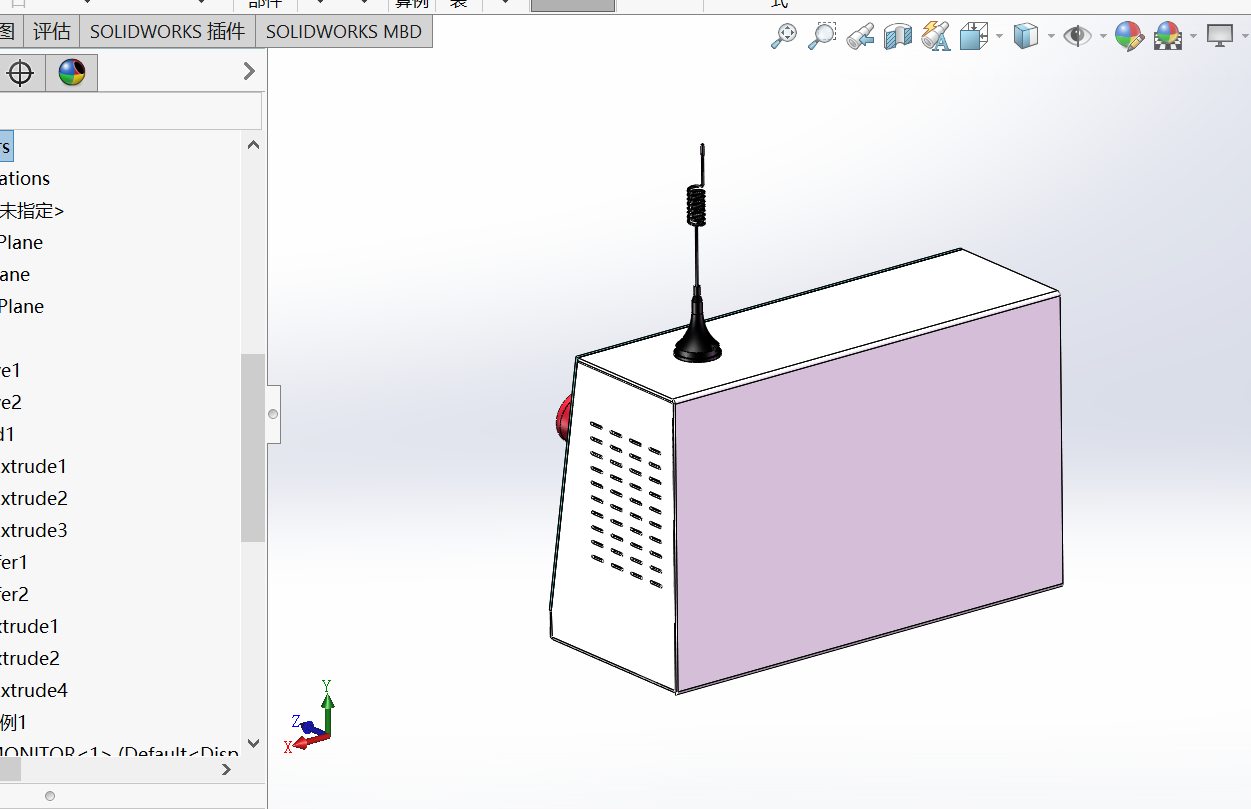Expand the manager panel tabs chevron
Image resolution: width=1251 pixels, height=809 pixels.
(x=249, y=71)
